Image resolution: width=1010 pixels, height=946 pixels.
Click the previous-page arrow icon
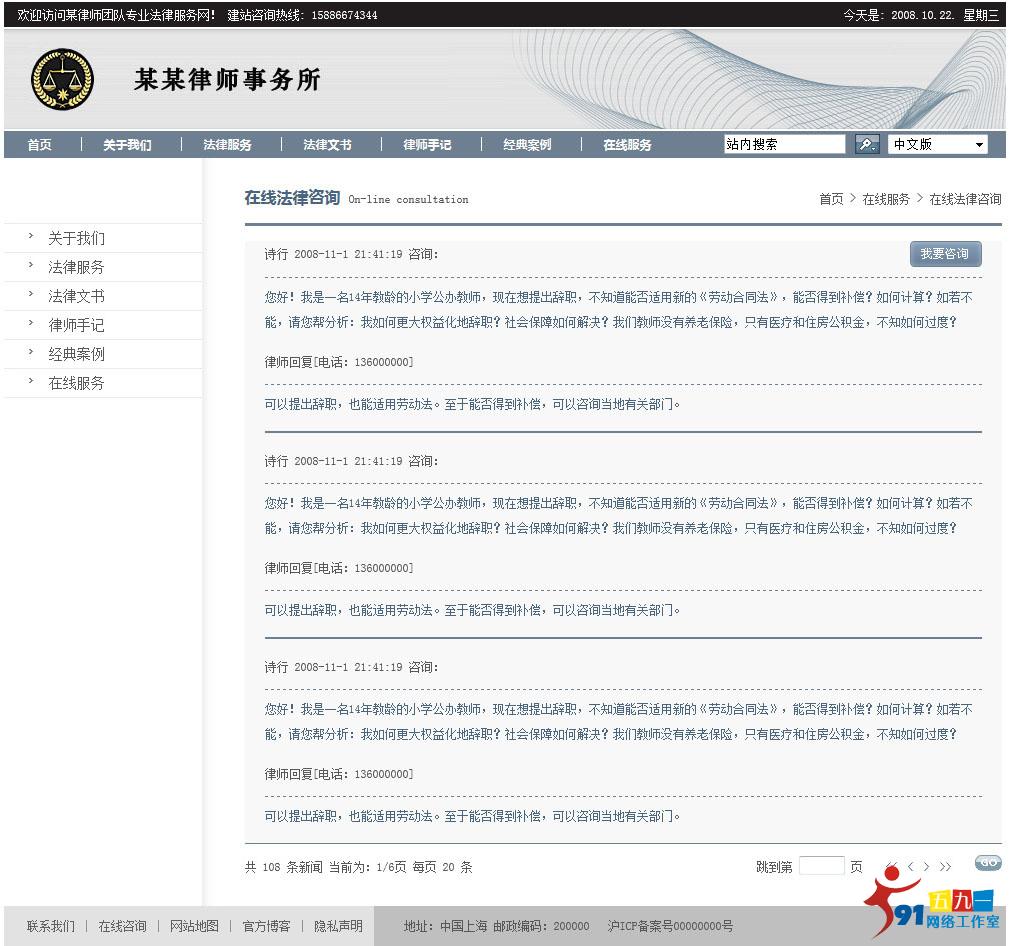click(x=911, y=865)
